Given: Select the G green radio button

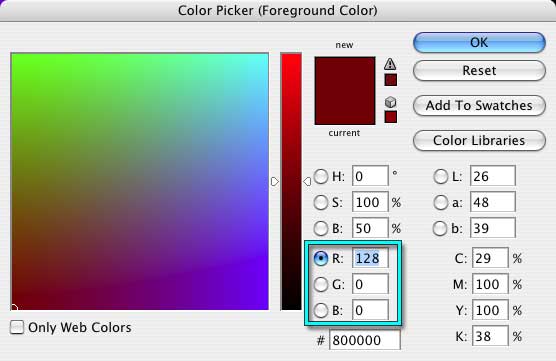Looking at the screenshot, I should point(321,284).
